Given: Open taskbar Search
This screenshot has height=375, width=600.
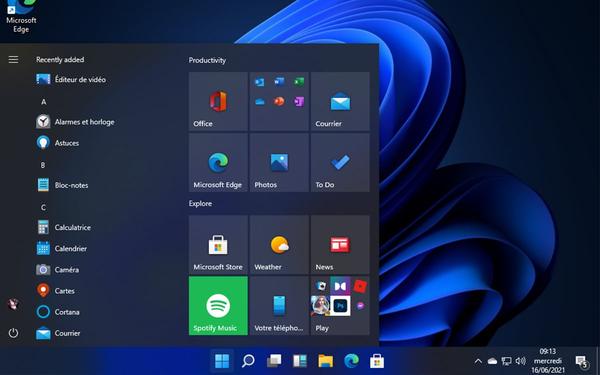Looking at the screenshot, I should pos(248,360).
